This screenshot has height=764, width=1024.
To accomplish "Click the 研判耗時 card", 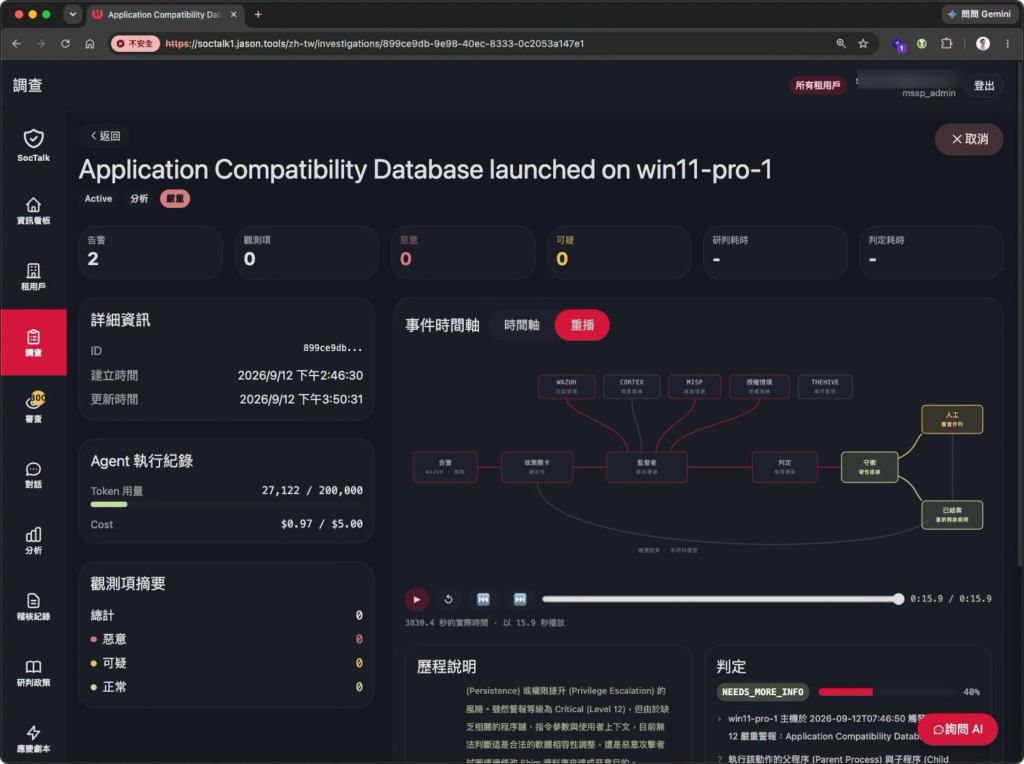I will coord(775,252).
